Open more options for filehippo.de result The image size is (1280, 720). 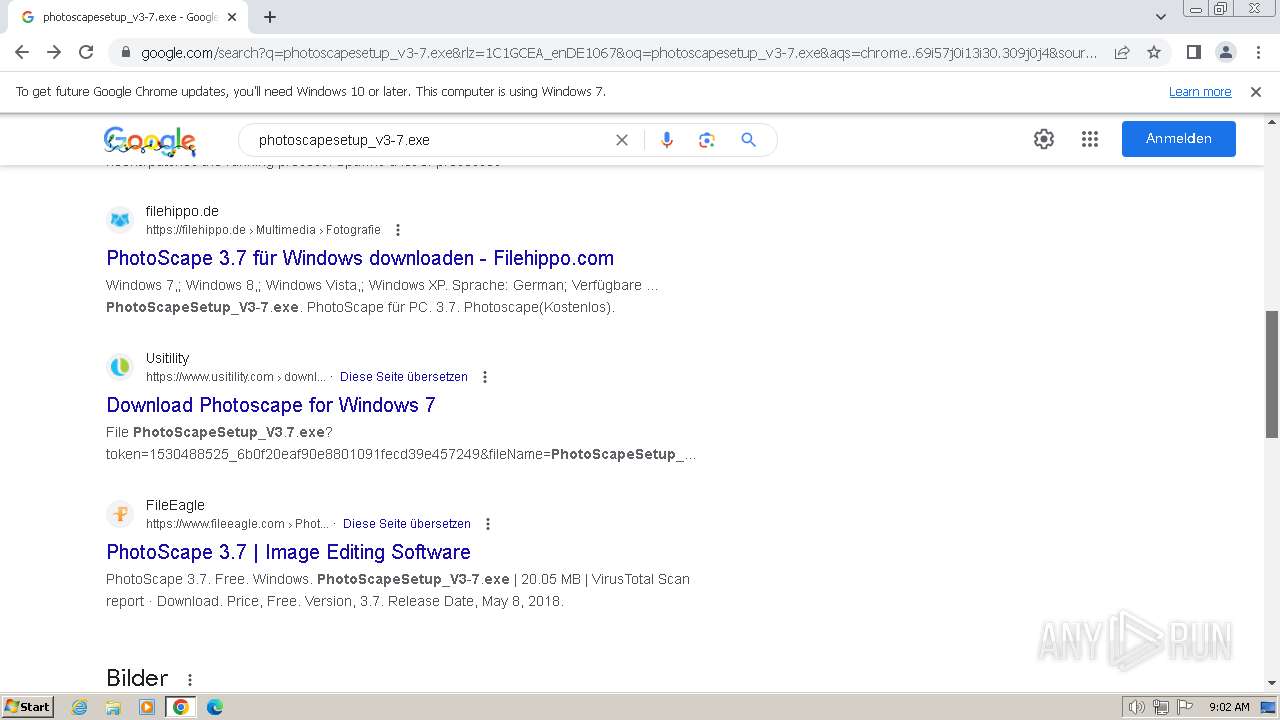pyautogui.click(x=398, y=230)
